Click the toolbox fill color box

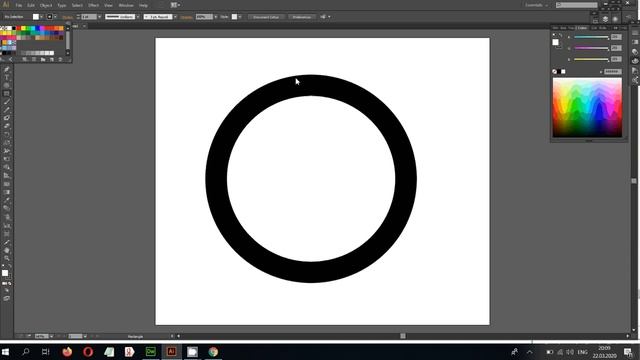pyautogui.click(x=5, y=273)
